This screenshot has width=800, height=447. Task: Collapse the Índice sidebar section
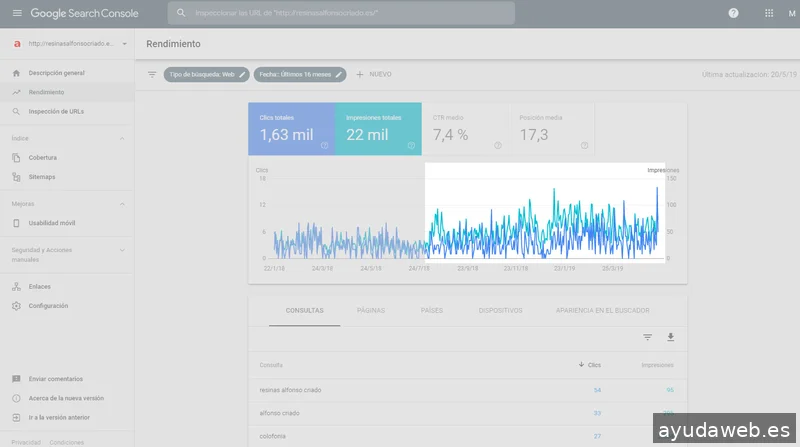coord(122,138)
